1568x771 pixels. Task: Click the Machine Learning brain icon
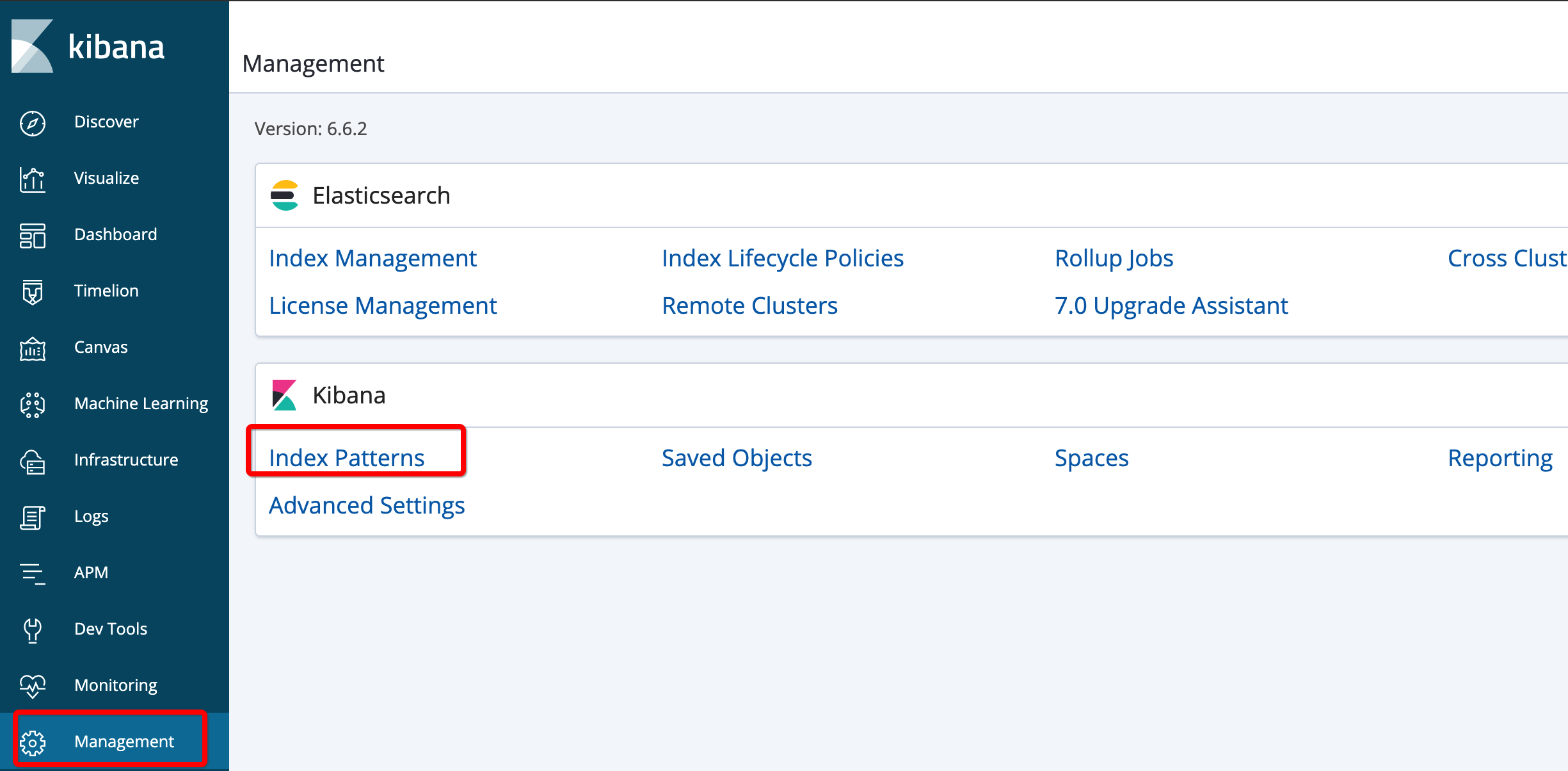[x=33, y=405]
